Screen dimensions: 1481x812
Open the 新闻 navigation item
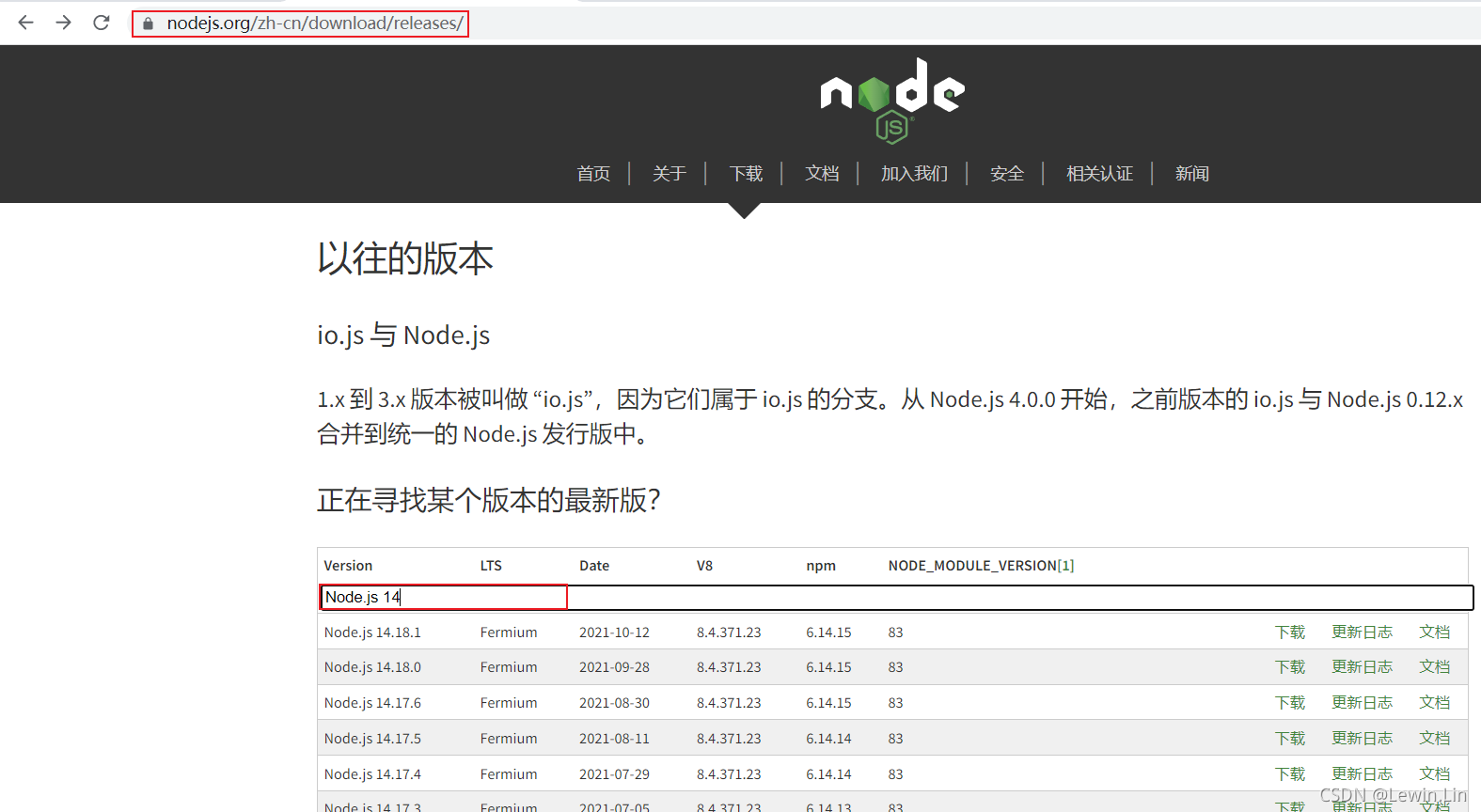coord(1191,174)
